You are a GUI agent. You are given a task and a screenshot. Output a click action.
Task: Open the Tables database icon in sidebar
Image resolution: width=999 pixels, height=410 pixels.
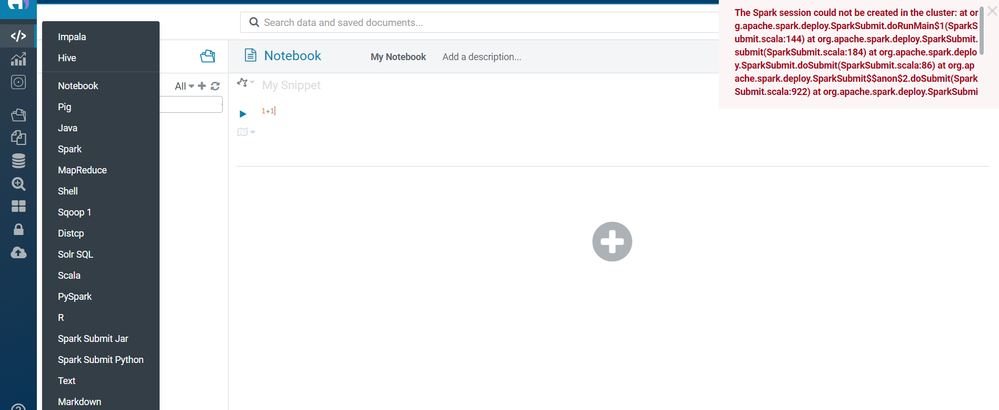(x=18, y=161)
